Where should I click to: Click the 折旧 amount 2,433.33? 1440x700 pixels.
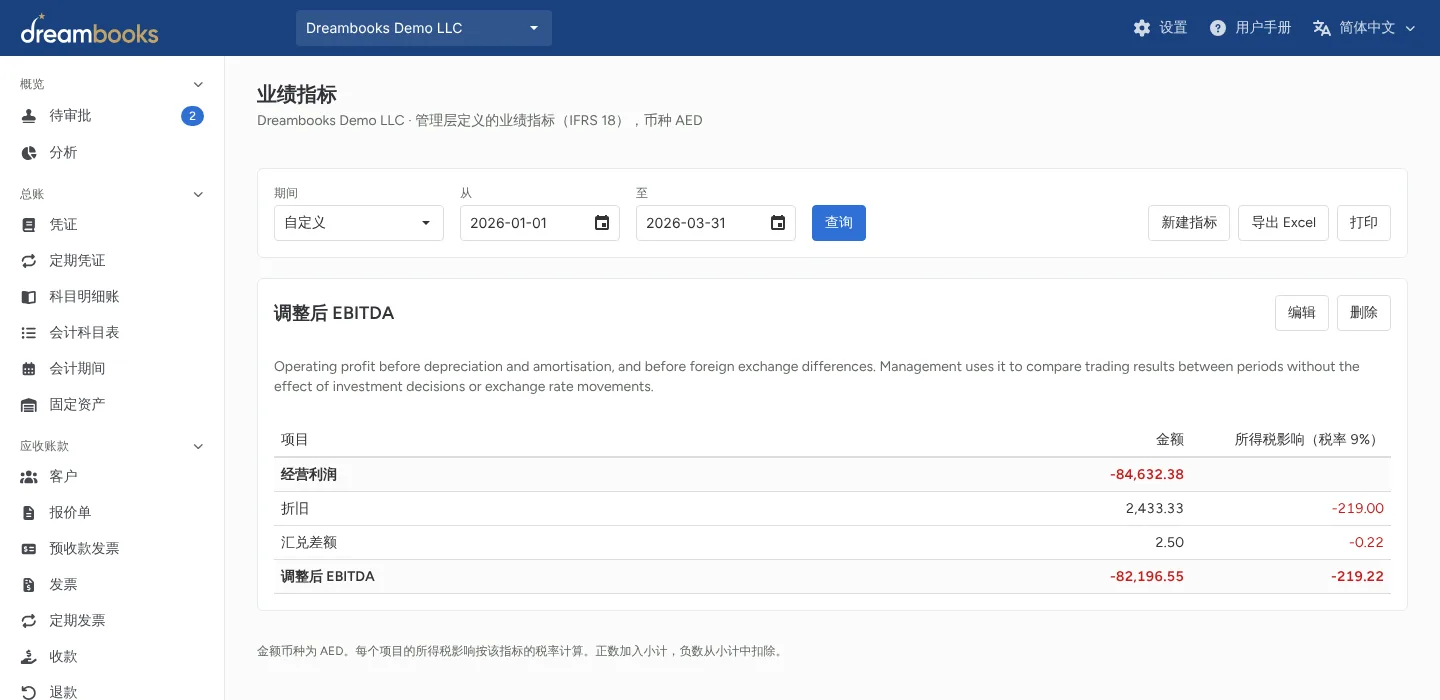pyautogui.click(x=1154, y=509)
